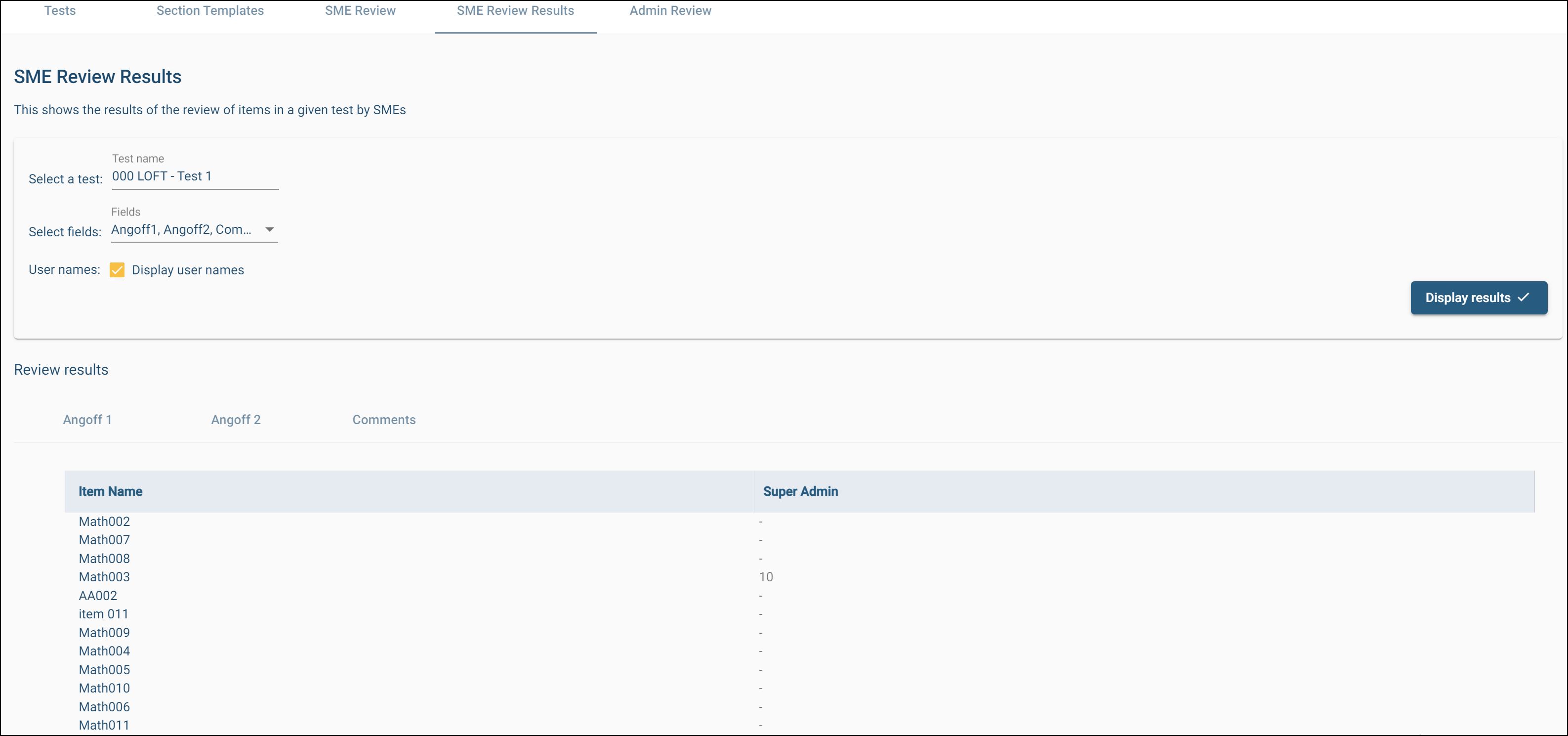
Task: Switch to the Angoff 2 results tab
Action: tap(236, 420)
